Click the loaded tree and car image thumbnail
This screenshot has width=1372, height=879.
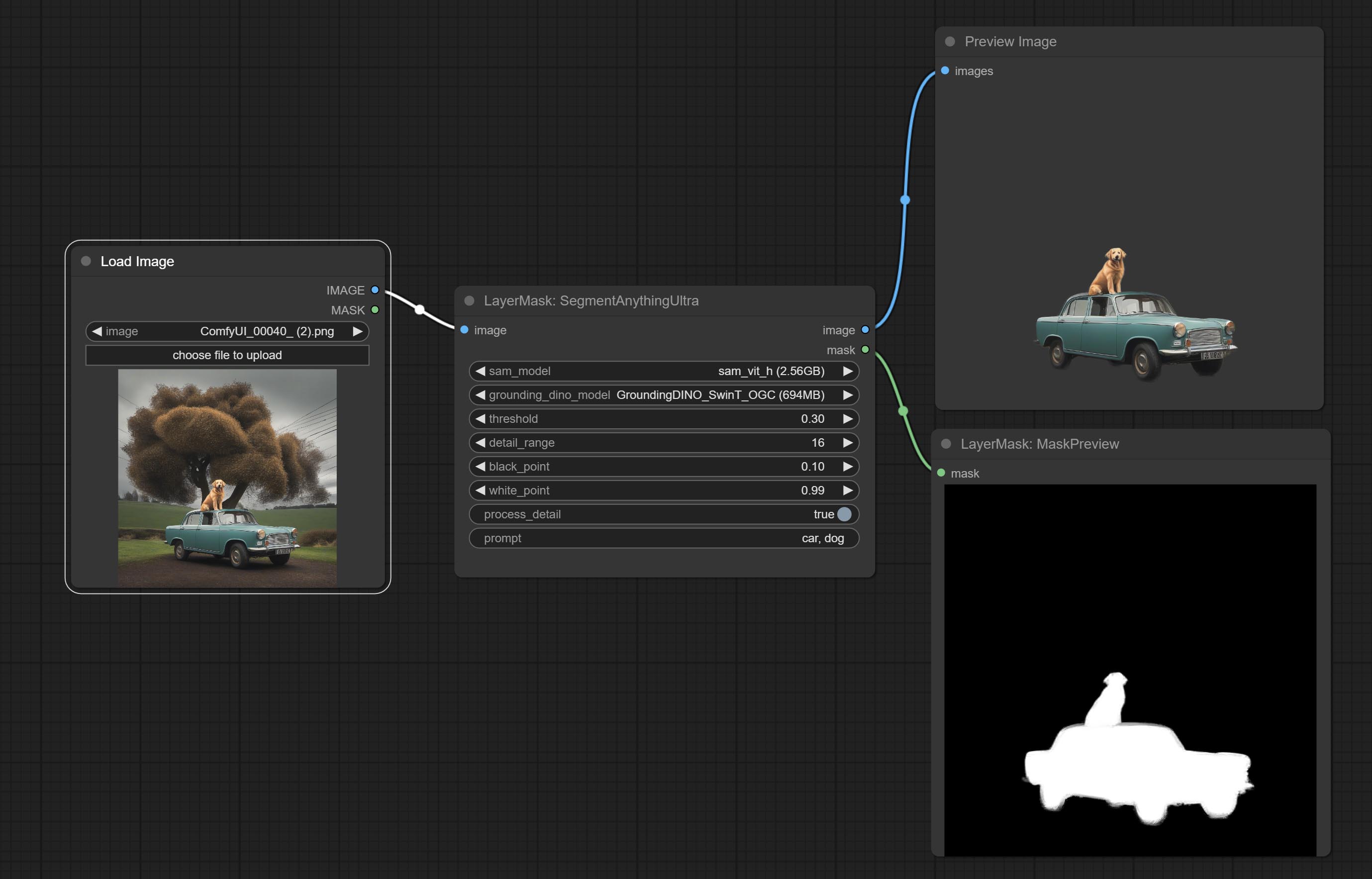227,478
